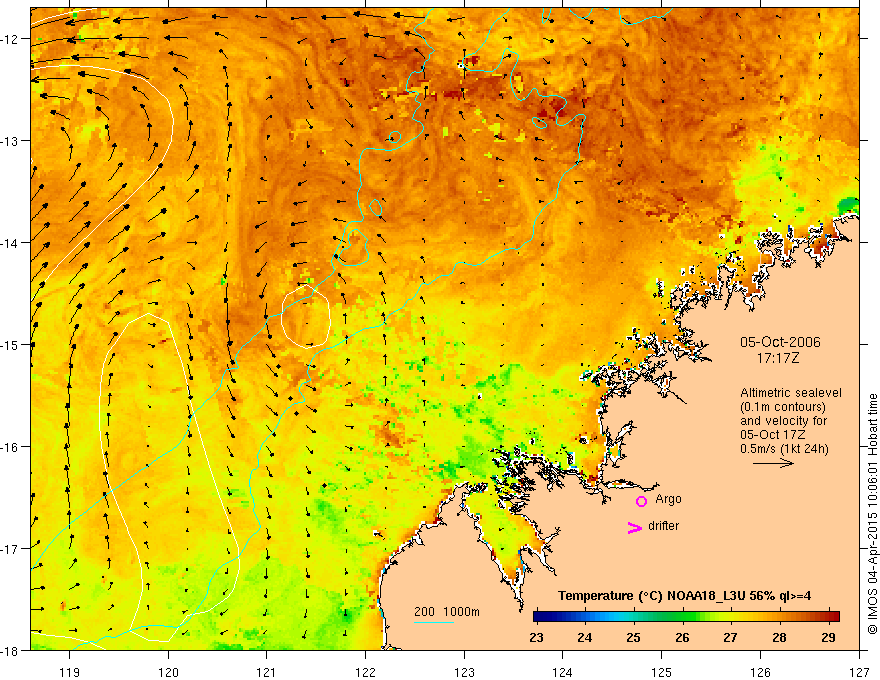Click latitude axis label -13
880x680 pixels.
[x=12, y=141]
